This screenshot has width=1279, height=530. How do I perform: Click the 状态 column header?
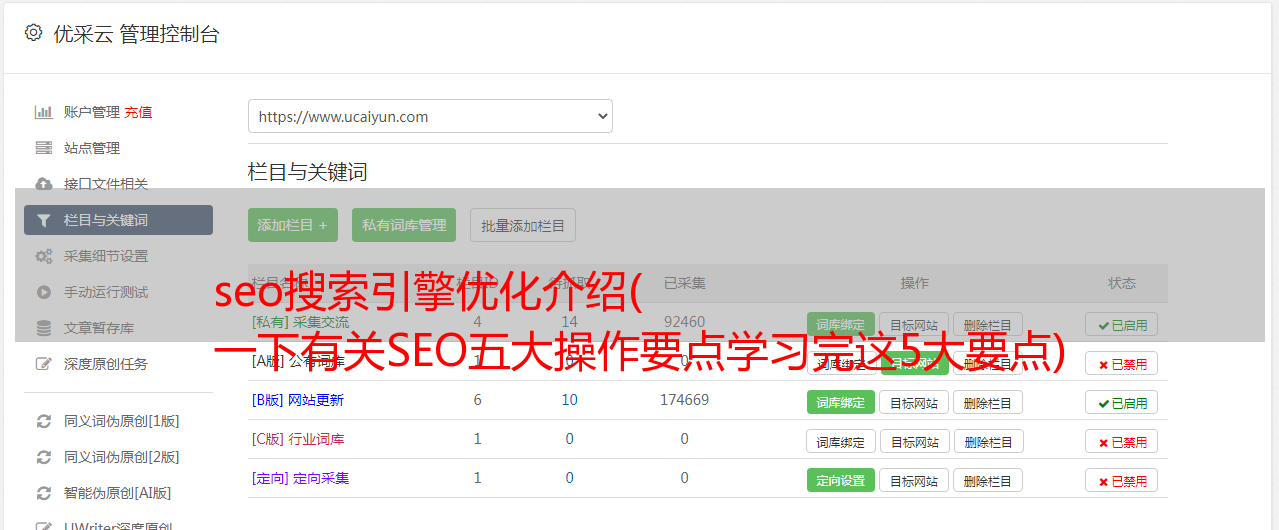[1122, 283]
